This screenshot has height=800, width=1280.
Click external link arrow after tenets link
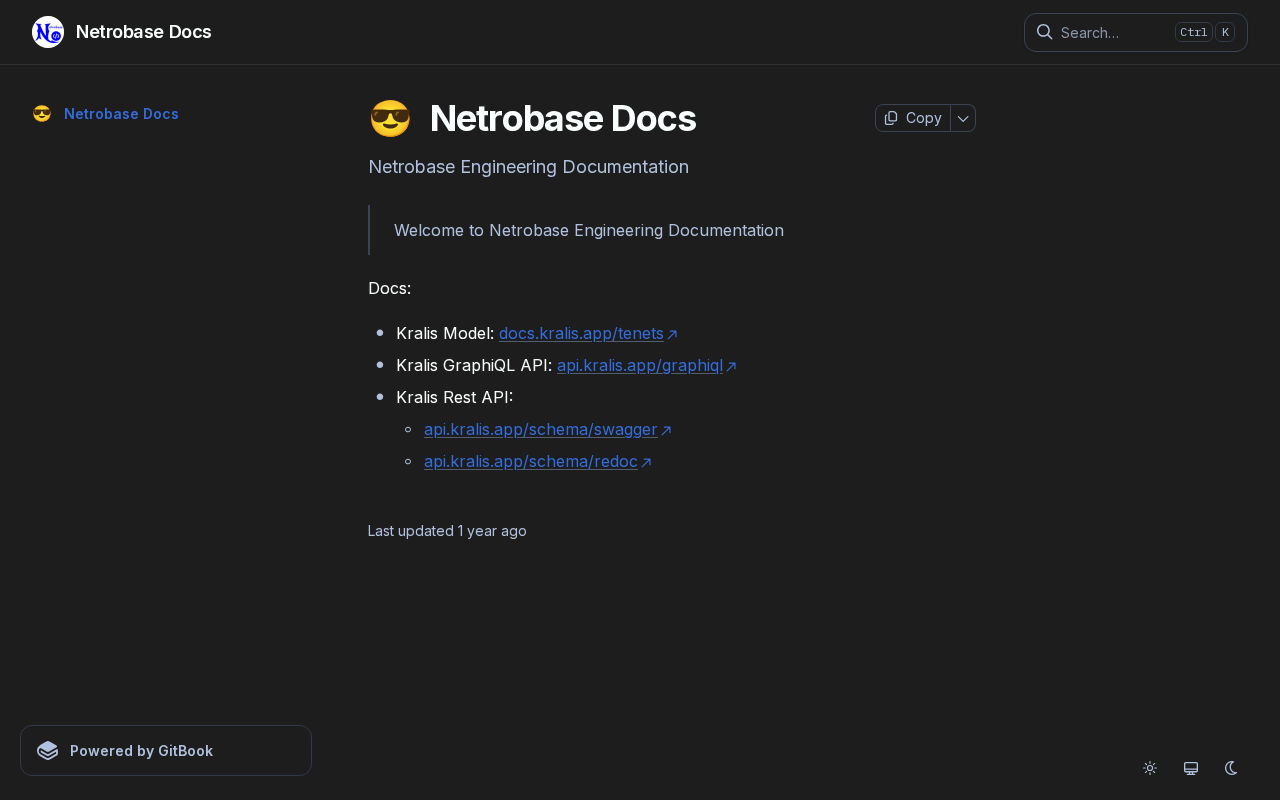[672, 334]
